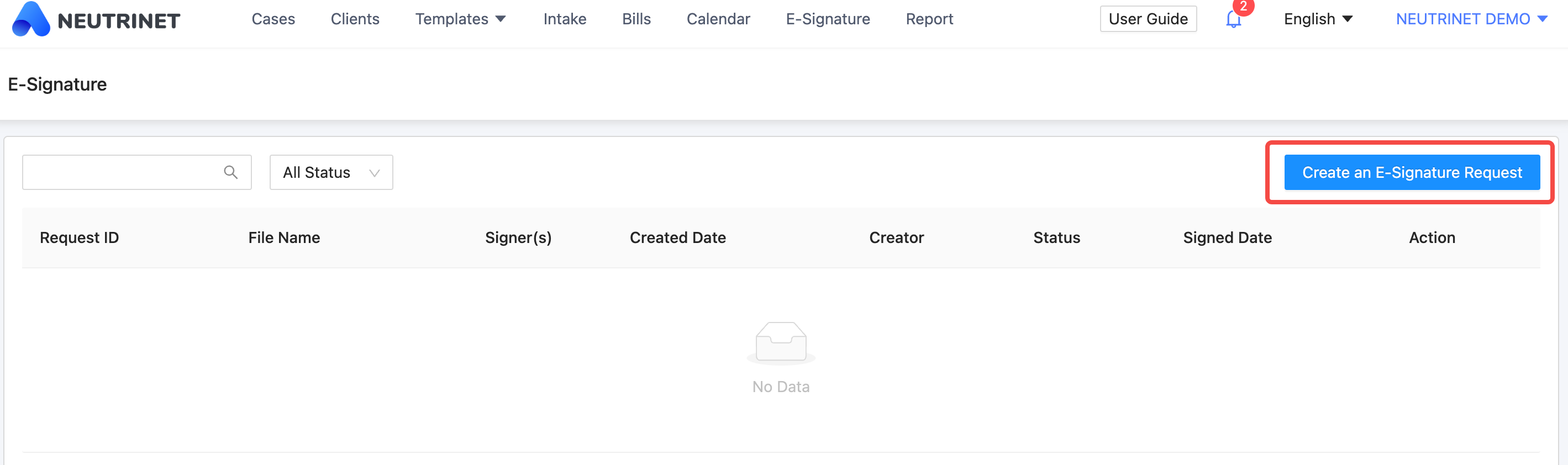Image resolution: width=1568 pixels, height=465 pixels.
Task: Click the User Guide button
Action: [x=1148, y=19]
